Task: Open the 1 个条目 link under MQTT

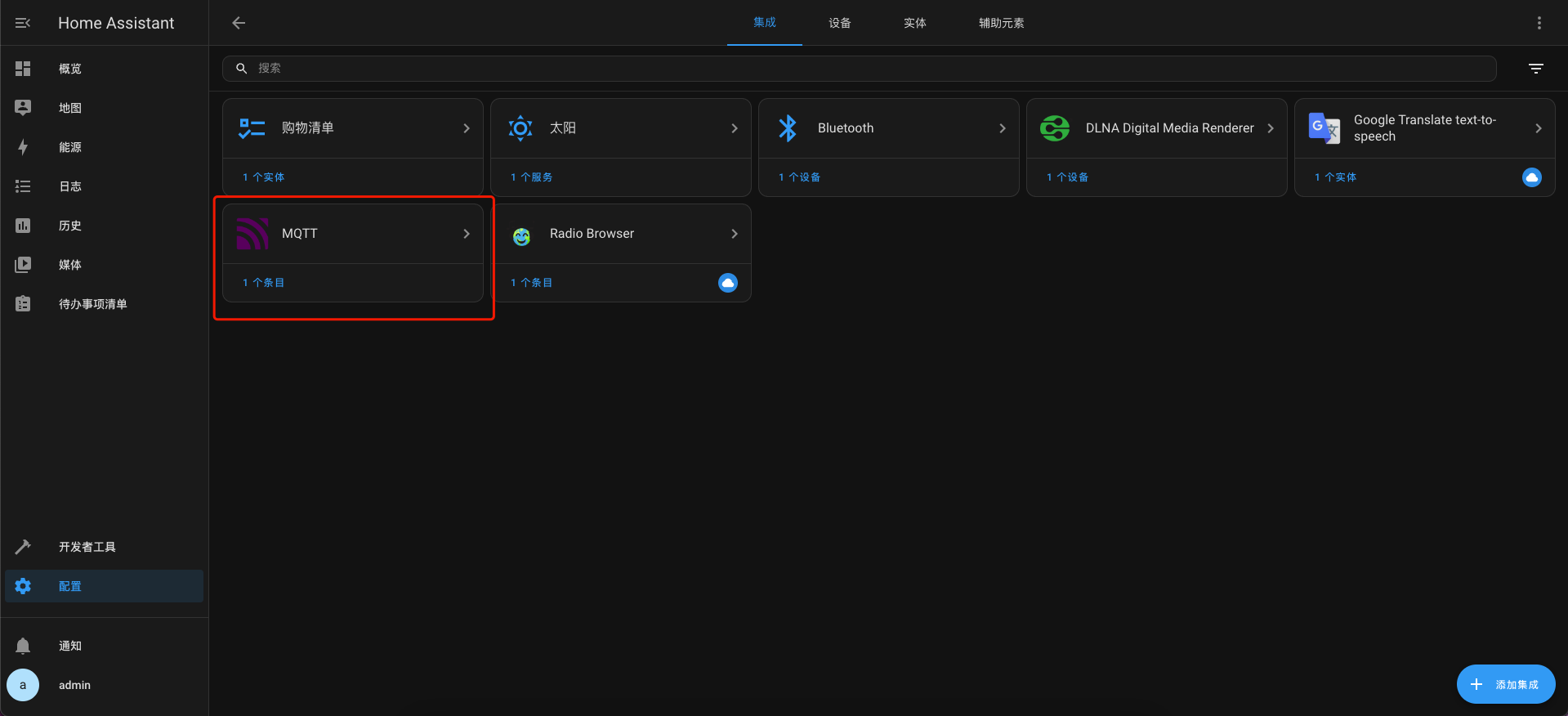Action: (x=263, y=283)
